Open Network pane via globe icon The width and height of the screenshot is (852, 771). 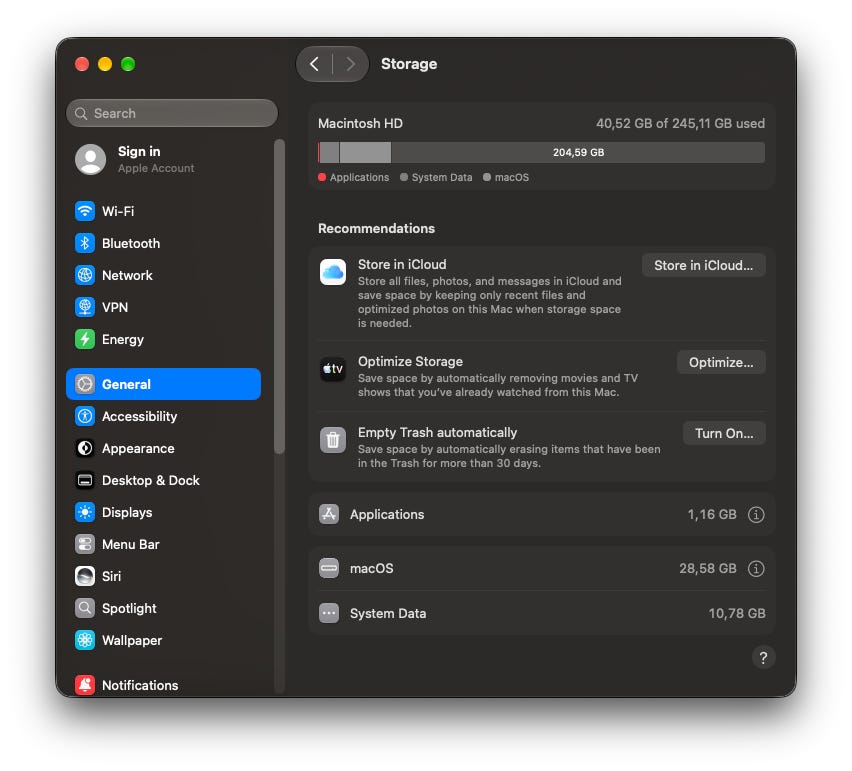click(85, 275)
